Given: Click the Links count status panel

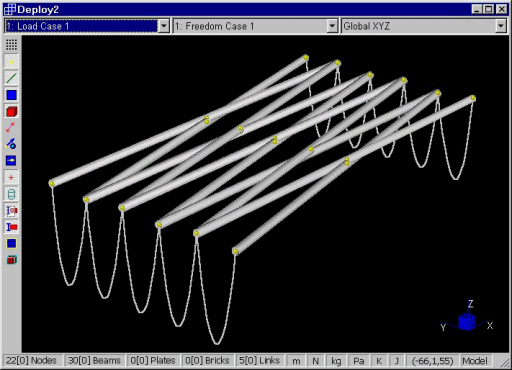Looking at the screenshot, I should [260, 361].
